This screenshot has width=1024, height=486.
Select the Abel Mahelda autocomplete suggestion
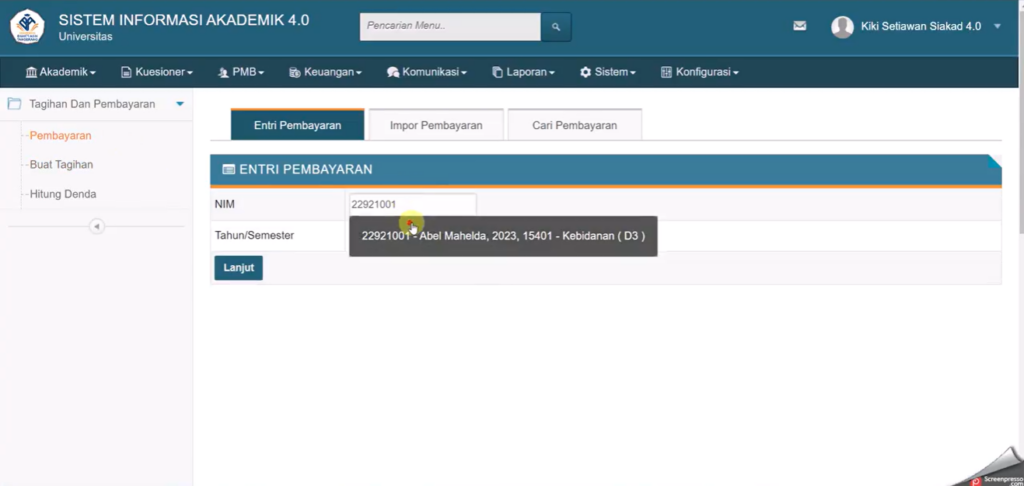(502, 236)
